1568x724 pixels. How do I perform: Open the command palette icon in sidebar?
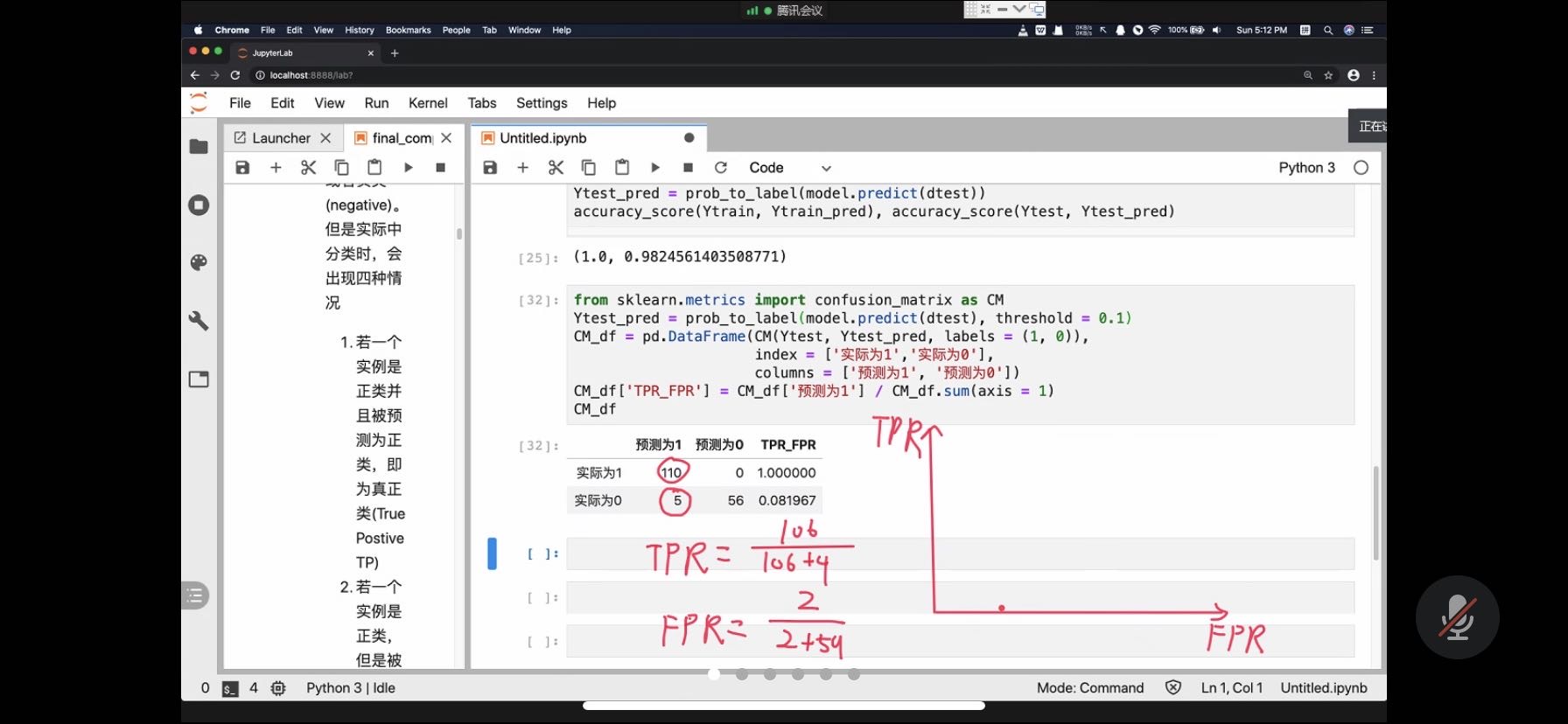(199, 262)
